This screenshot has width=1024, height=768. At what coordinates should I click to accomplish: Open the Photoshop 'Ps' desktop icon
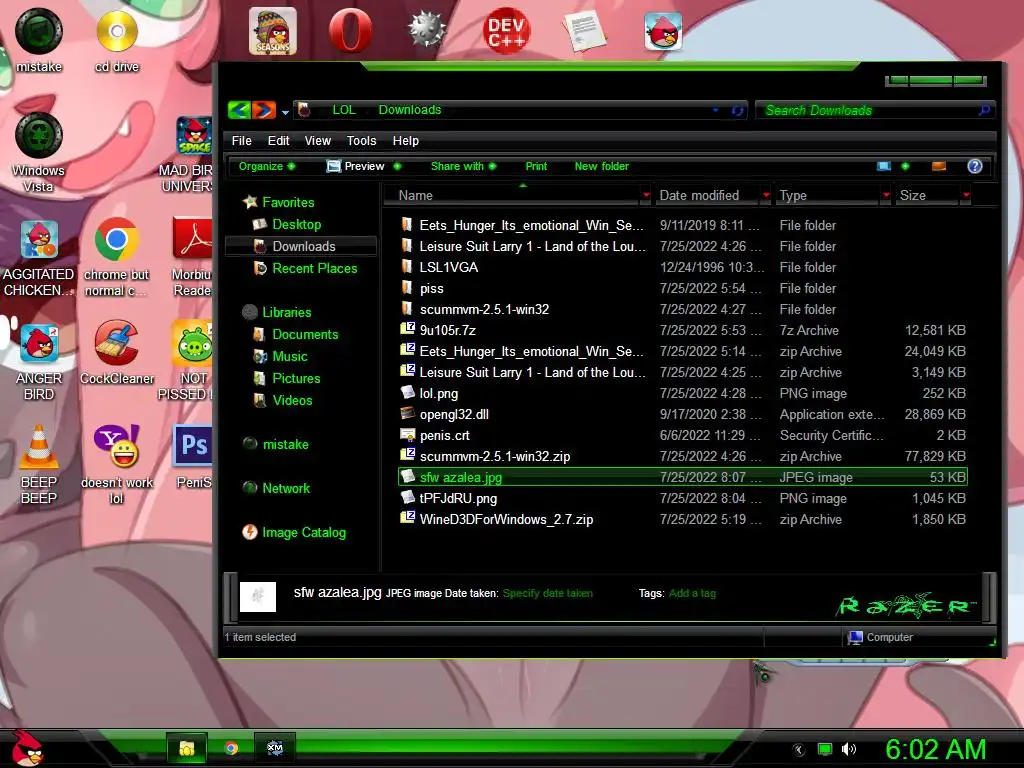(194, 456)
